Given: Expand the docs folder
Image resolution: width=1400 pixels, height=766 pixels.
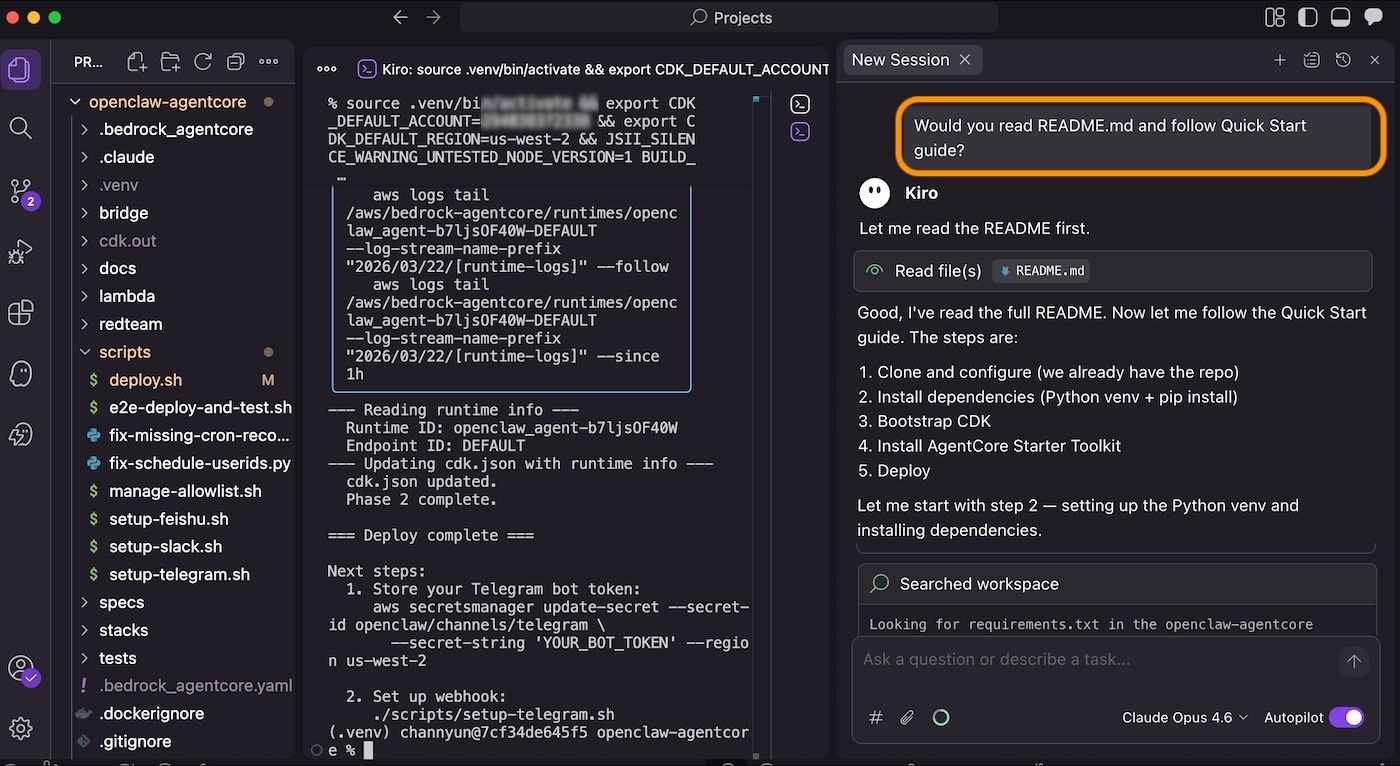Looking at the screenshot, I should point(117,268).
